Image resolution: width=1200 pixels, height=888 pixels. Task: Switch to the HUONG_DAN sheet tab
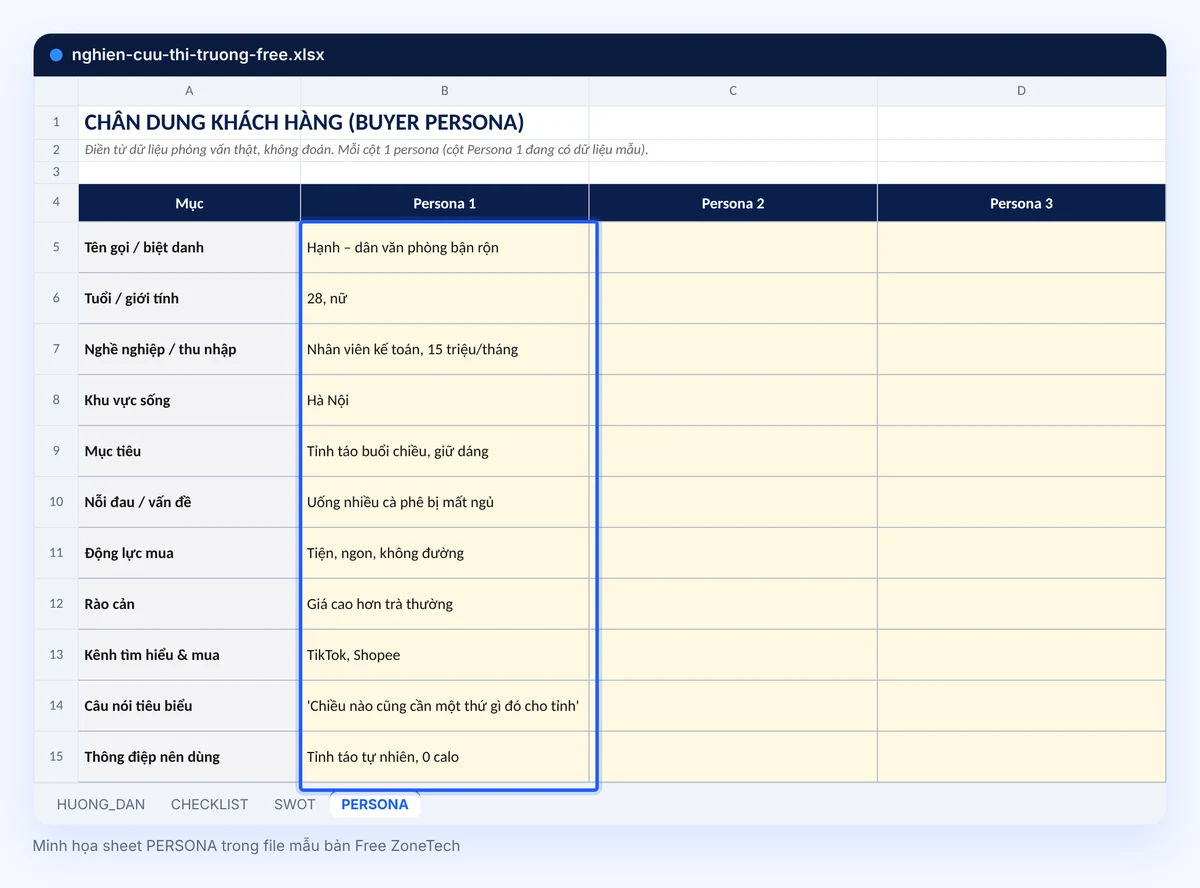[x=99, y=804]
